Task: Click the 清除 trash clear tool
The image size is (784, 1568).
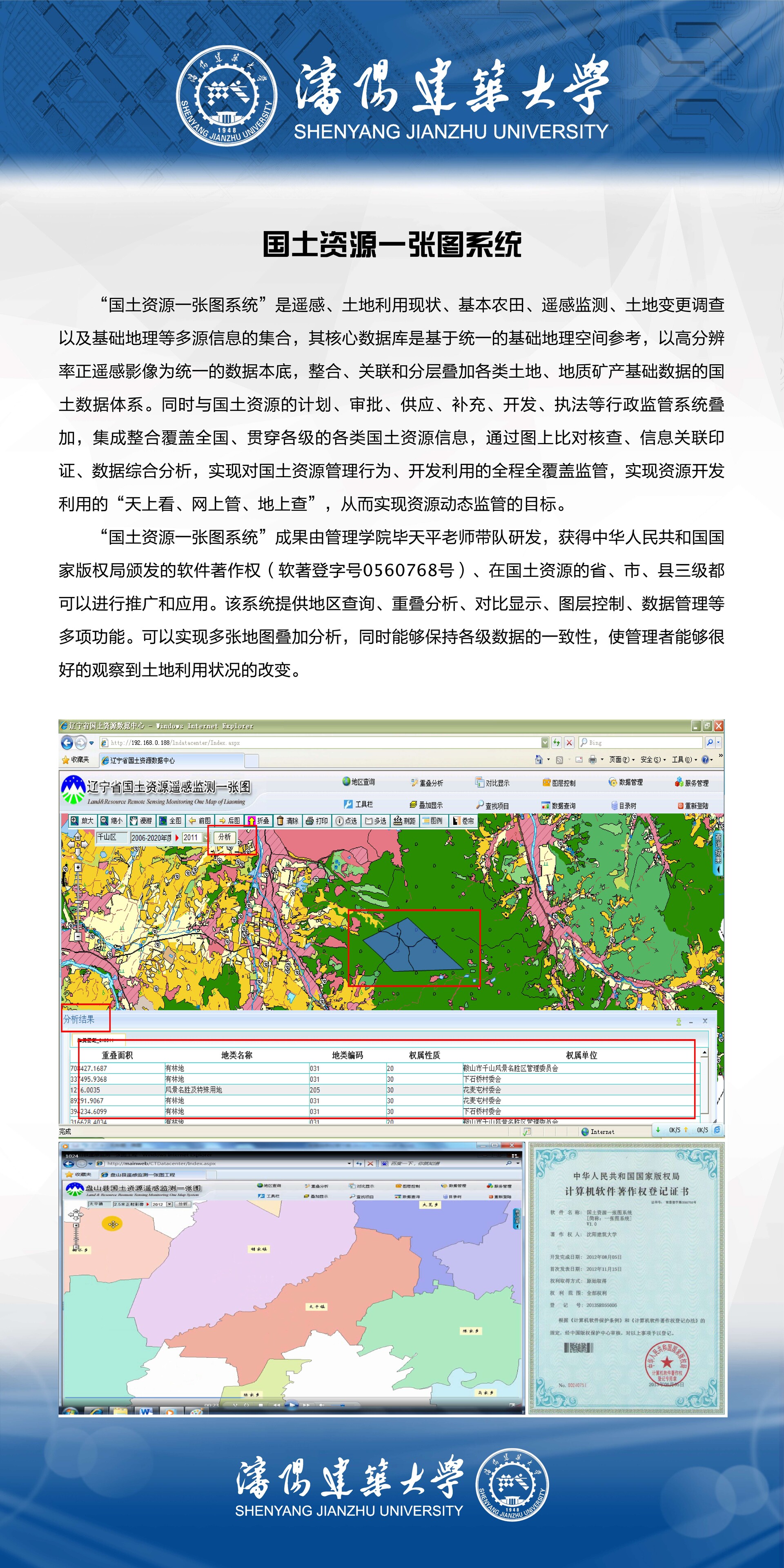Action: point(287,820)
